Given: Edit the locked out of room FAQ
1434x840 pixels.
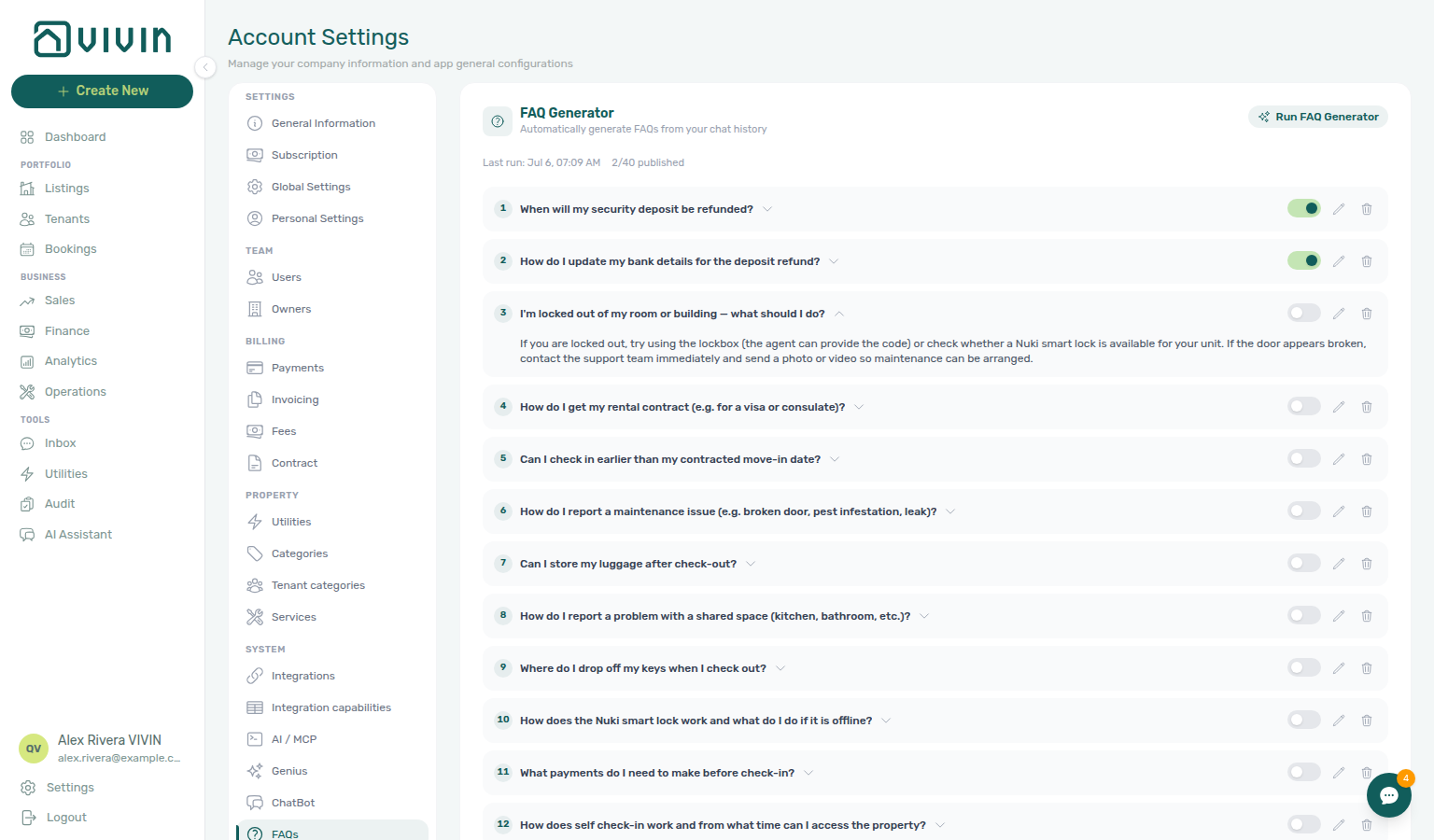Looking at the screenshot, I should click(x=1339, y=314).
